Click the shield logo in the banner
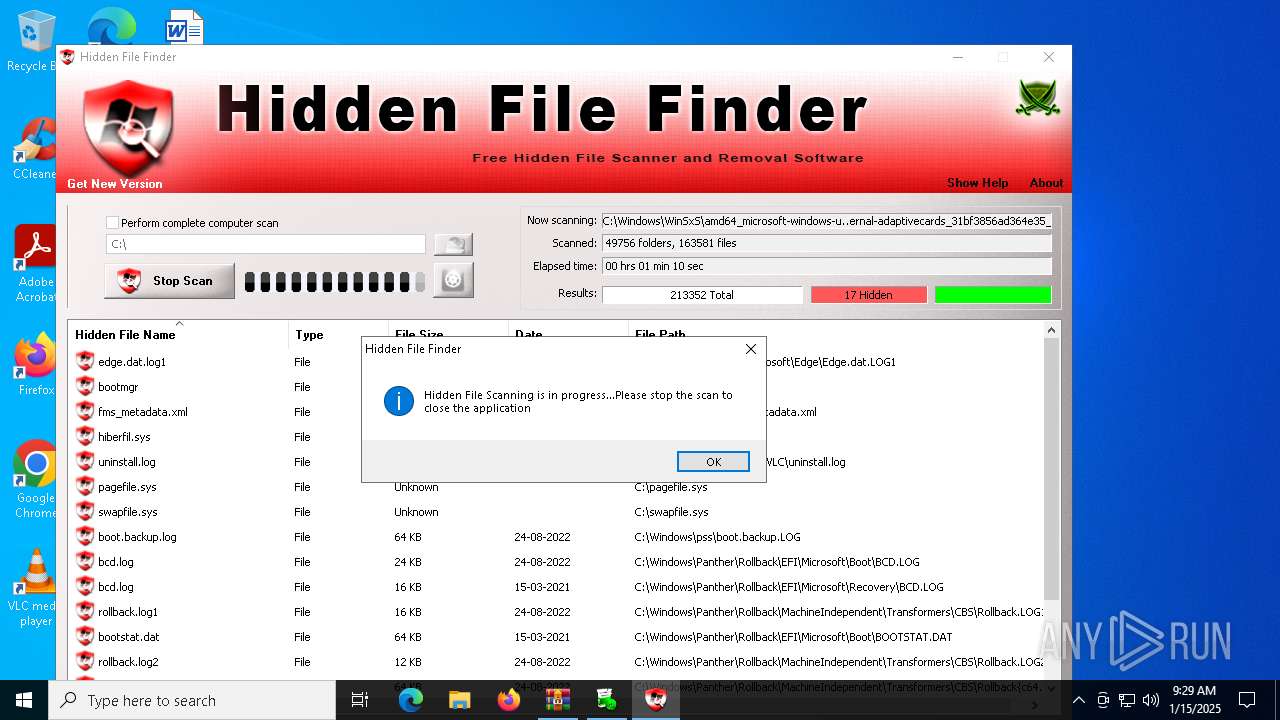Screen dimensions: 1280x720 pyautogui.click(x=129, y=127)
